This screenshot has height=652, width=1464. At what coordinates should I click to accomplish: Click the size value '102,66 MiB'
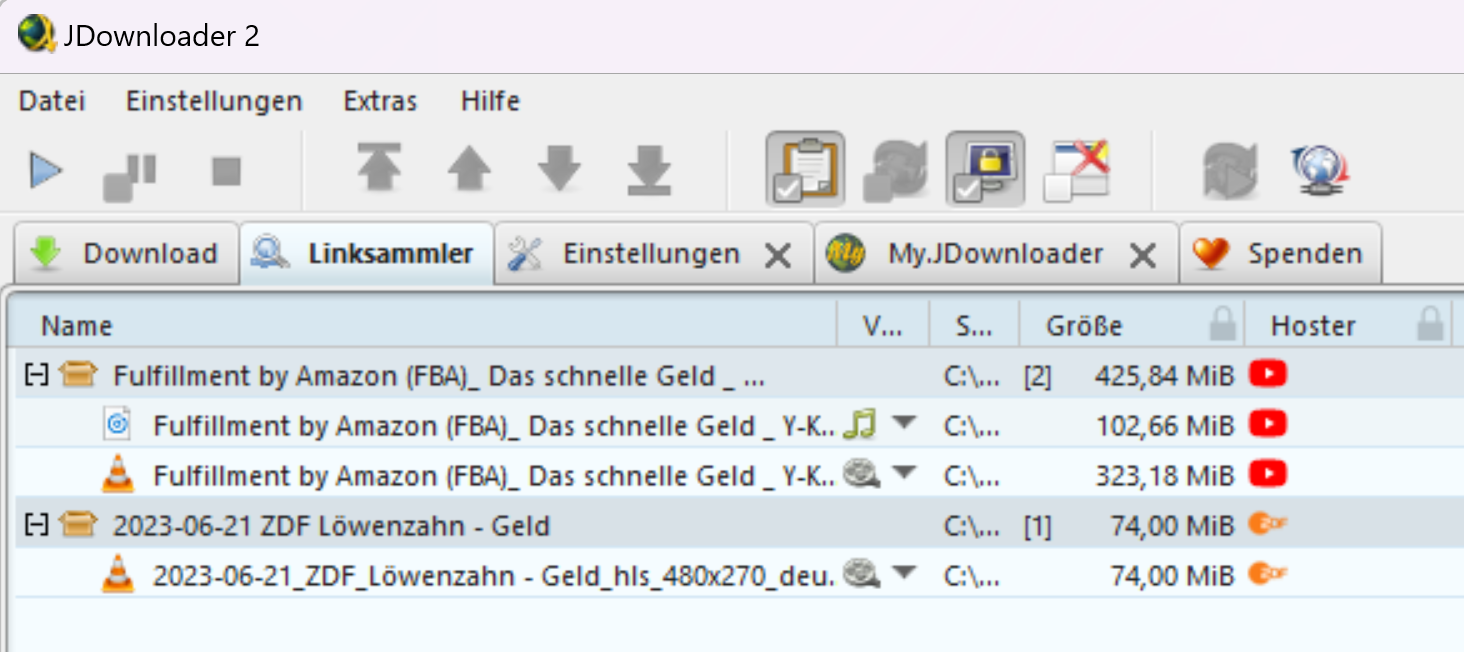click(x=1164, y=426)
